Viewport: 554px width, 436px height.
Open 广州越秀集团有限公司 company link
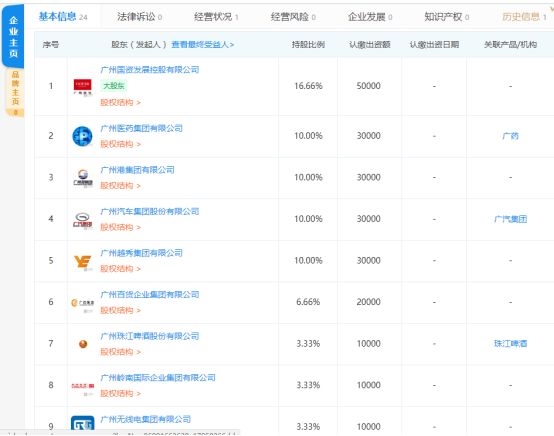[141, 253]
